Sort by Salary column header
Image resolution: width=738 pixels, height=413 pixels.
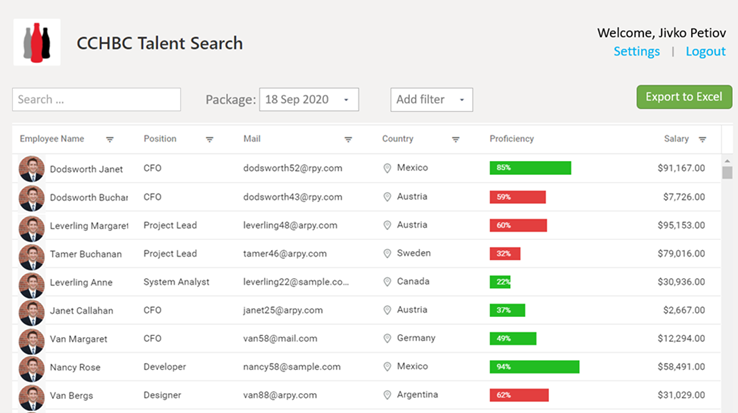pyautogui.click(x=676, y=139)
